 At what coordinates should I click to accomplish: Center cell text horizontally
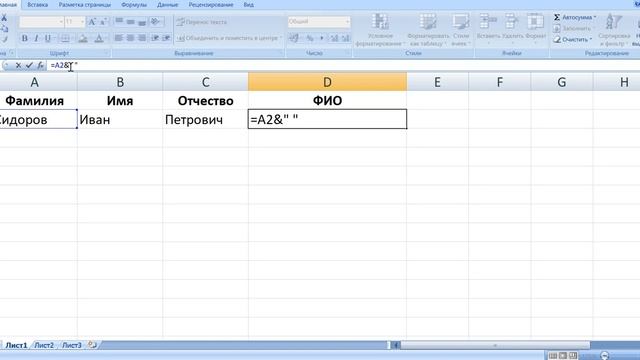pos(130,38)
